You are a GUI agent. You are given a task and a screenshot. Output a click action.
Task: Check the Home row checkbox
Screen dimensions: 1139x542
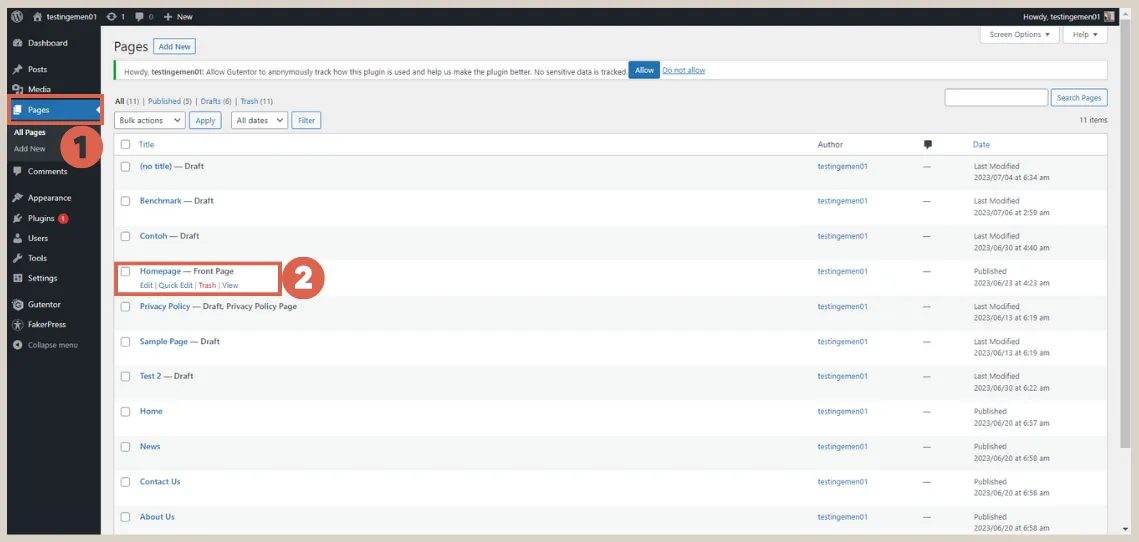(126, 411)
